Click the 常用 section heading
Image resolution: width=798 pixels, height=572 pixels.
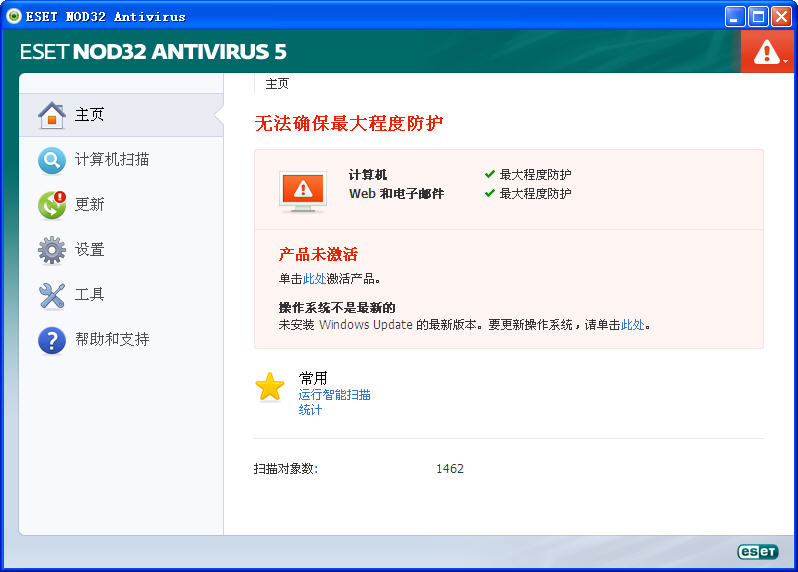[313, 378]
